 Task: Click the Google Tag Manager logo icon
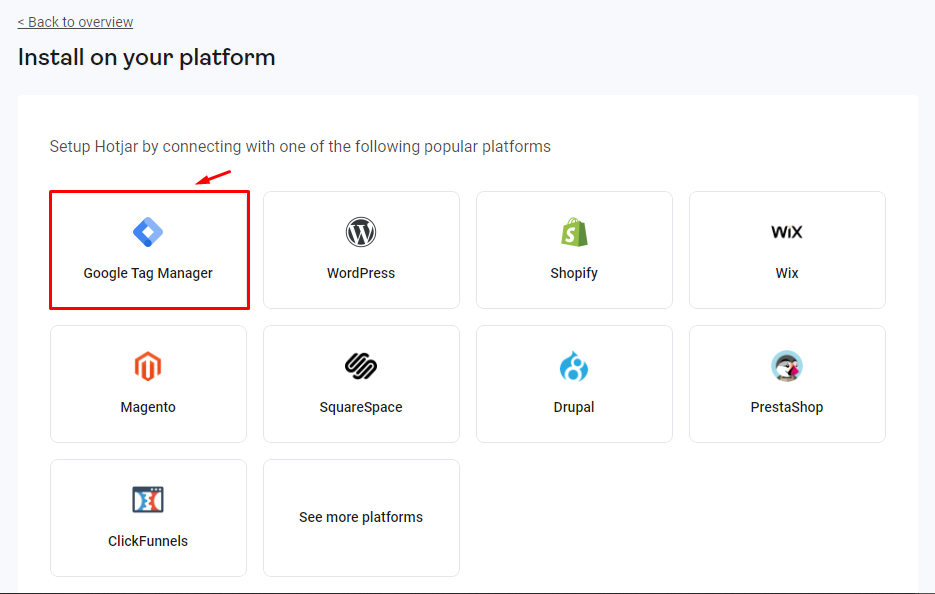[148, 232]
